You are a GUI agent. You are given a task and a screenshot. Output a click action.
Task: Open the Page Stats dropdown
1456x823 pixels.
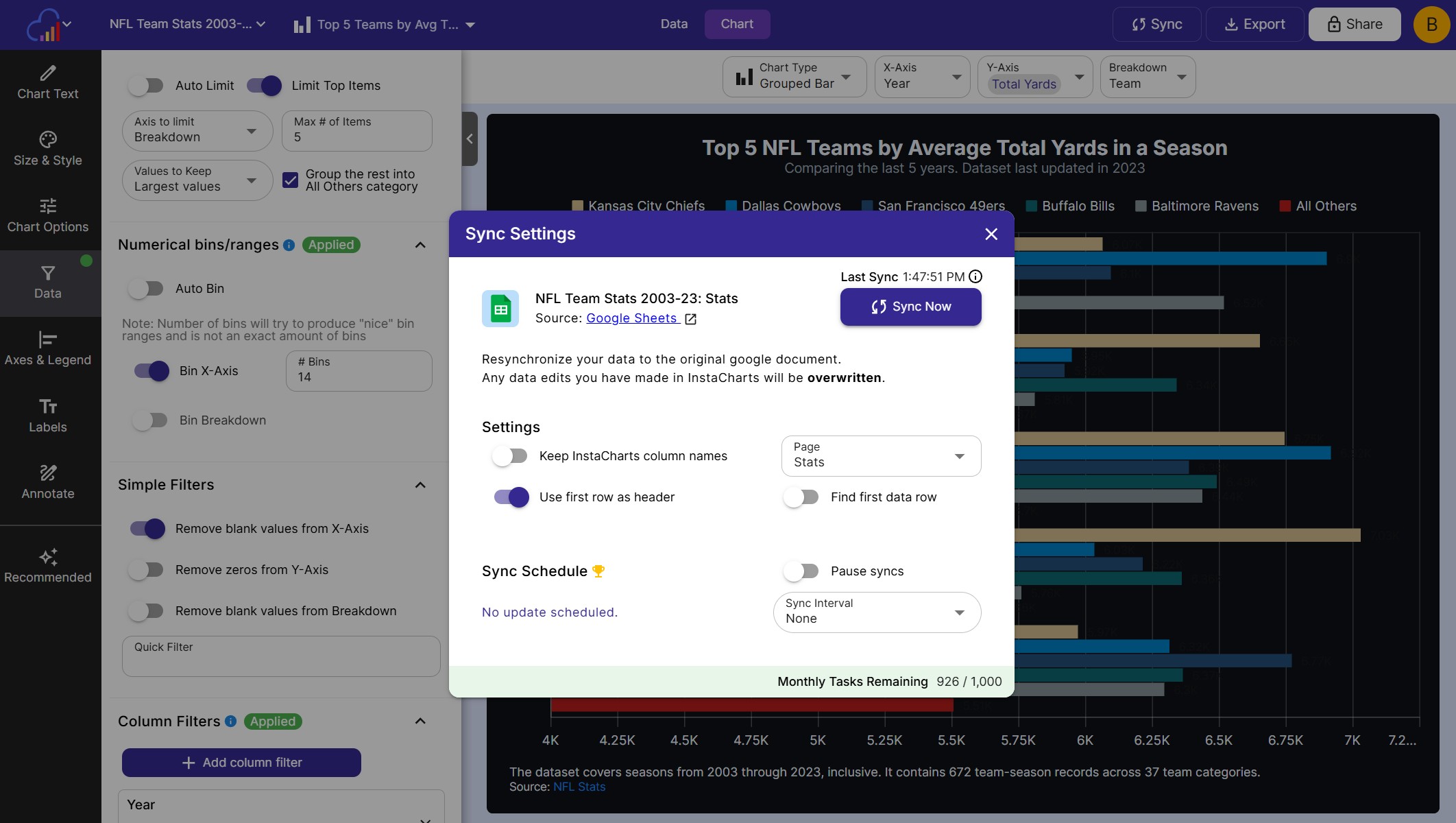pyautogui.click(x=881, y=456)
